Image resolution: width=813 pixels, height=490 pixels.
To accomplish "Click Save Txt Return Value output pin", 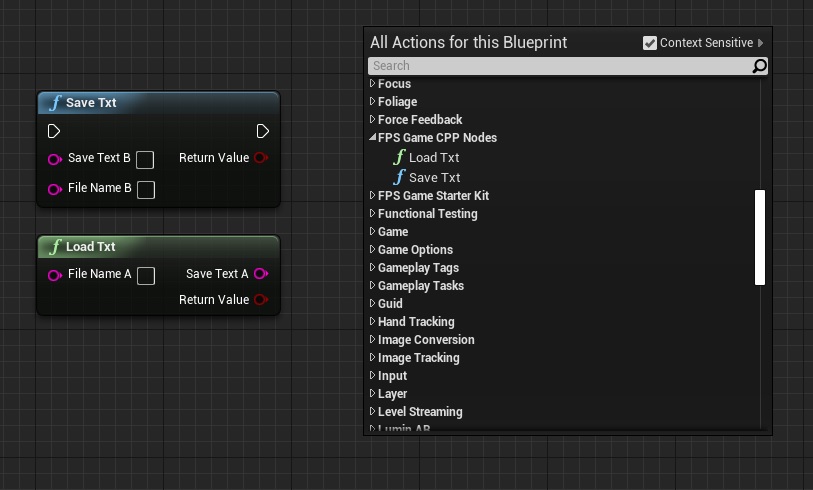I will tap(261, 158).
